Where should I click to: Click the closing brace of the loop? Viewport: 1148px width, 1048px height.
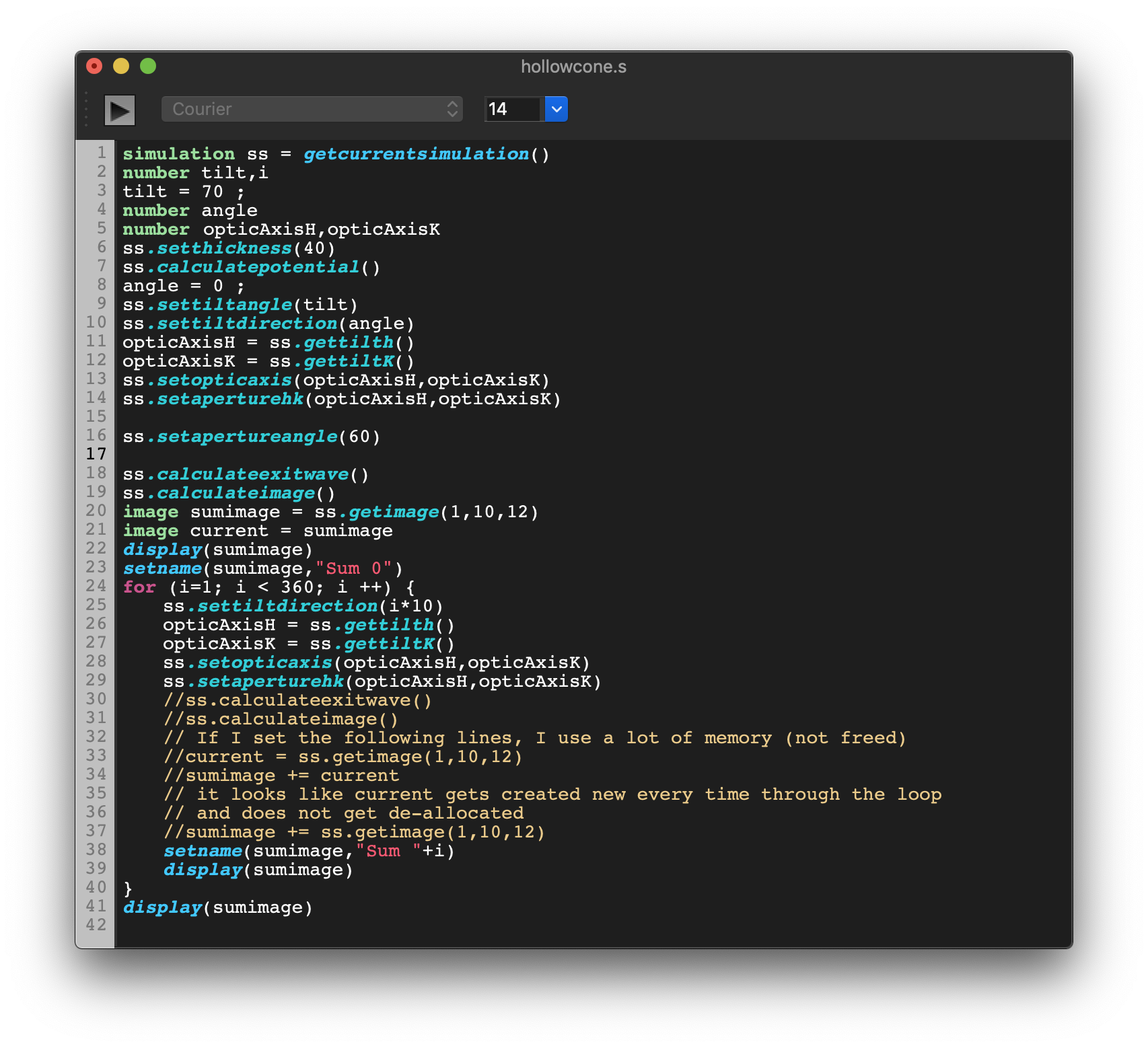click(128, 889)
